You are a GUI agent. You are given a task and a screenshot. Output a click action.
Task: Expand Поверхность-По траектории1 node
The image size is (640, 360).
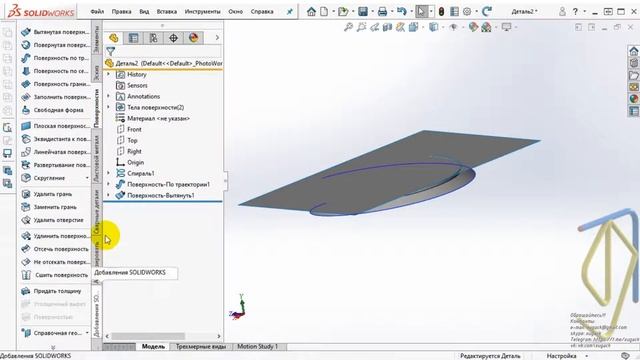tap(109, 184)
